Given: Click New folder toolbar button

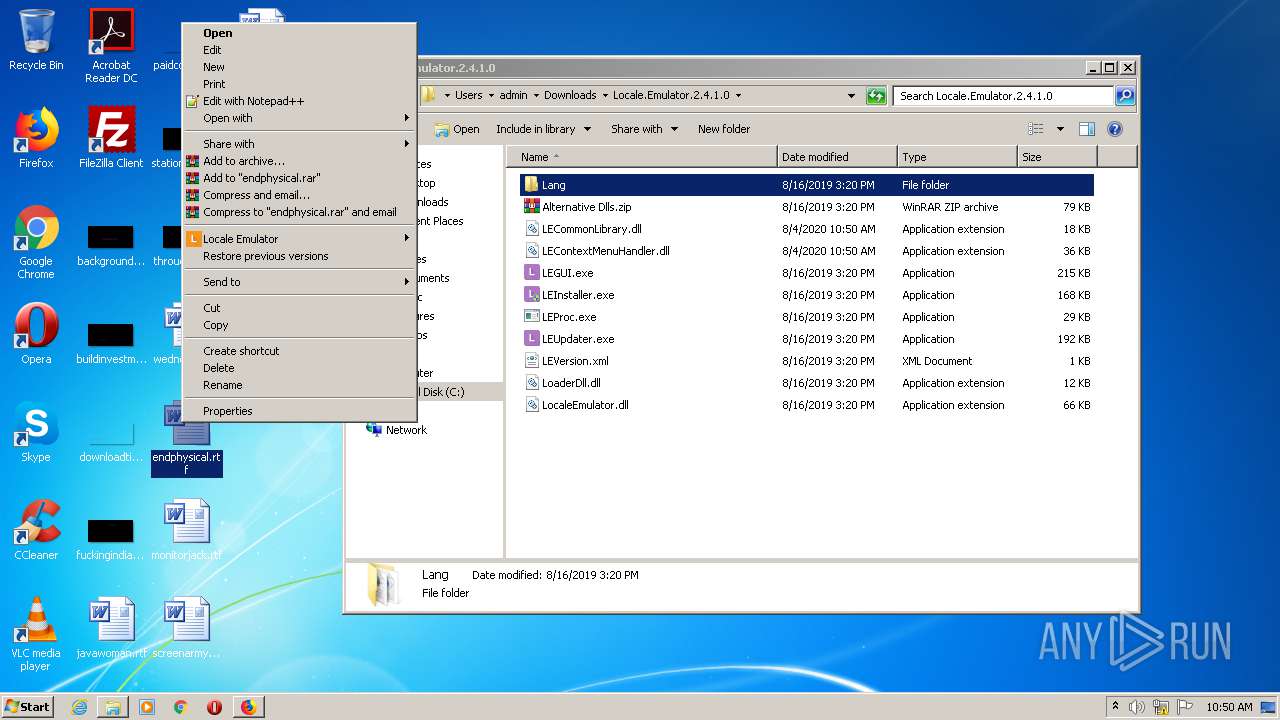Looking at the screenshot, I should tap(724, 129).
